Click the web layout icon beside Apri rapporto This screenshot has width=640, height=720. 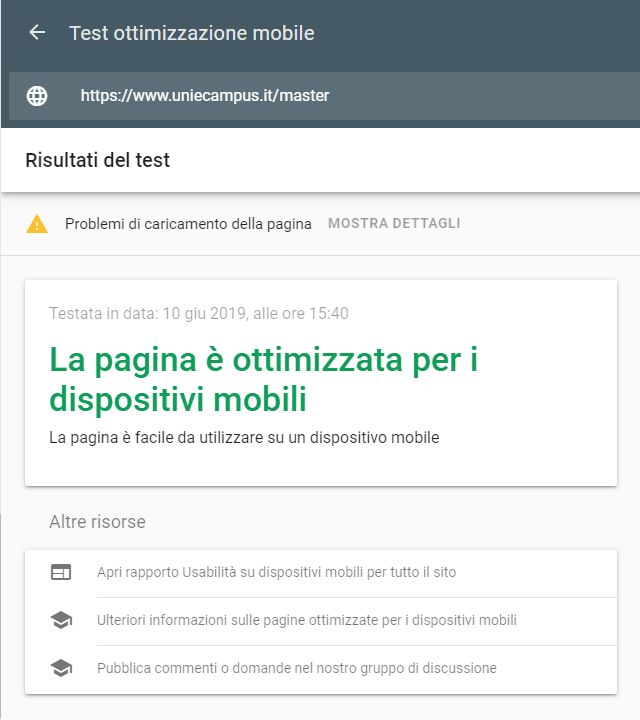(61, 572)
